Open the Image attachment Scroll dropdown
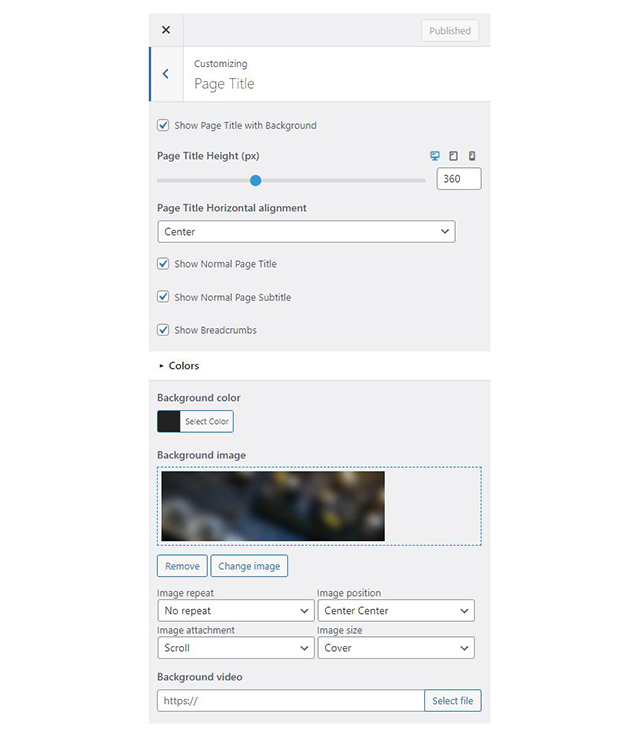Viewport: 640px width, 737px height. (x=236, y=648)
